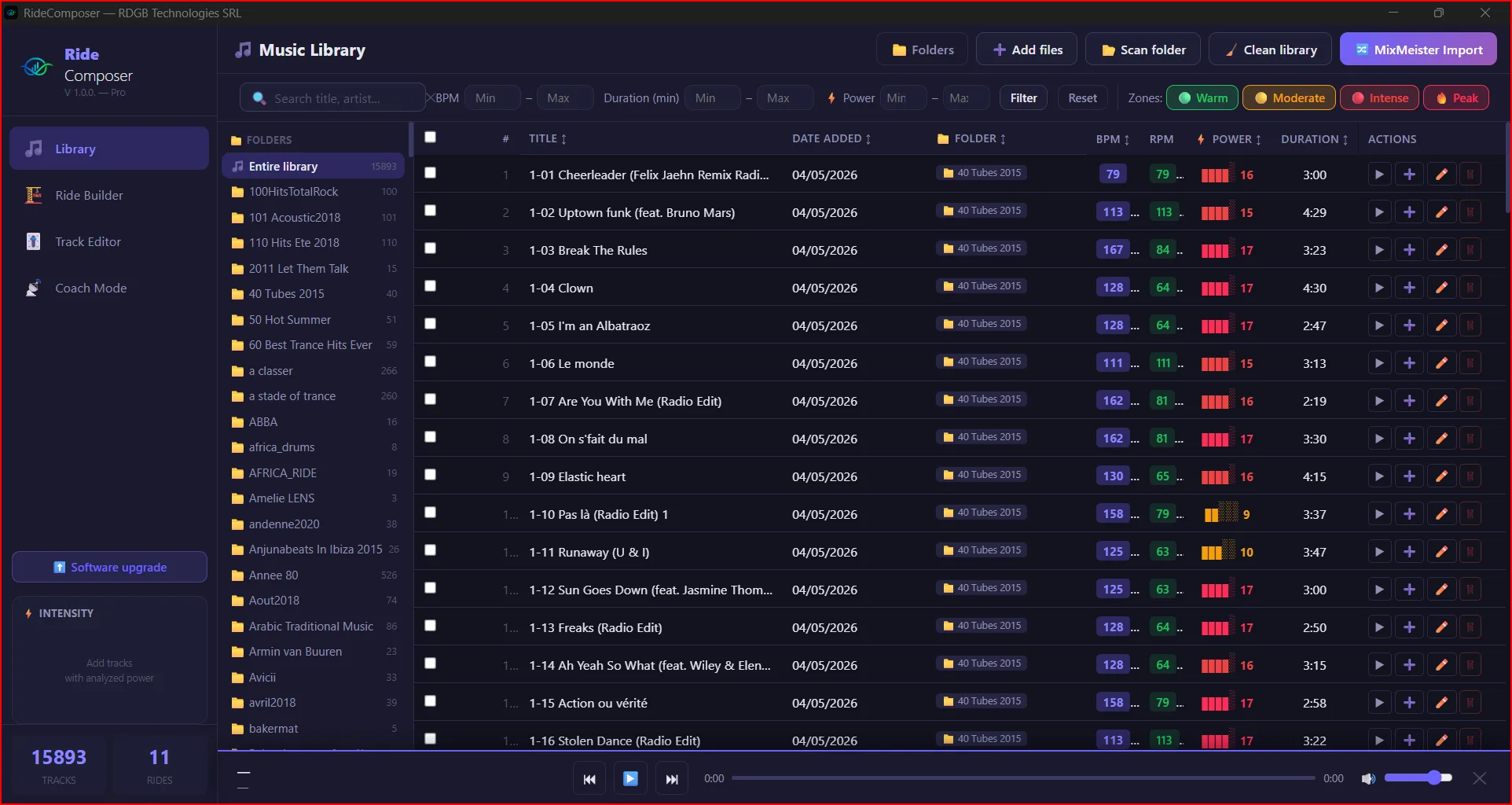This screenshot has width=1512, height=805.
Task: Sort tracks by FOLDER column
Action: tap(972, 138)
